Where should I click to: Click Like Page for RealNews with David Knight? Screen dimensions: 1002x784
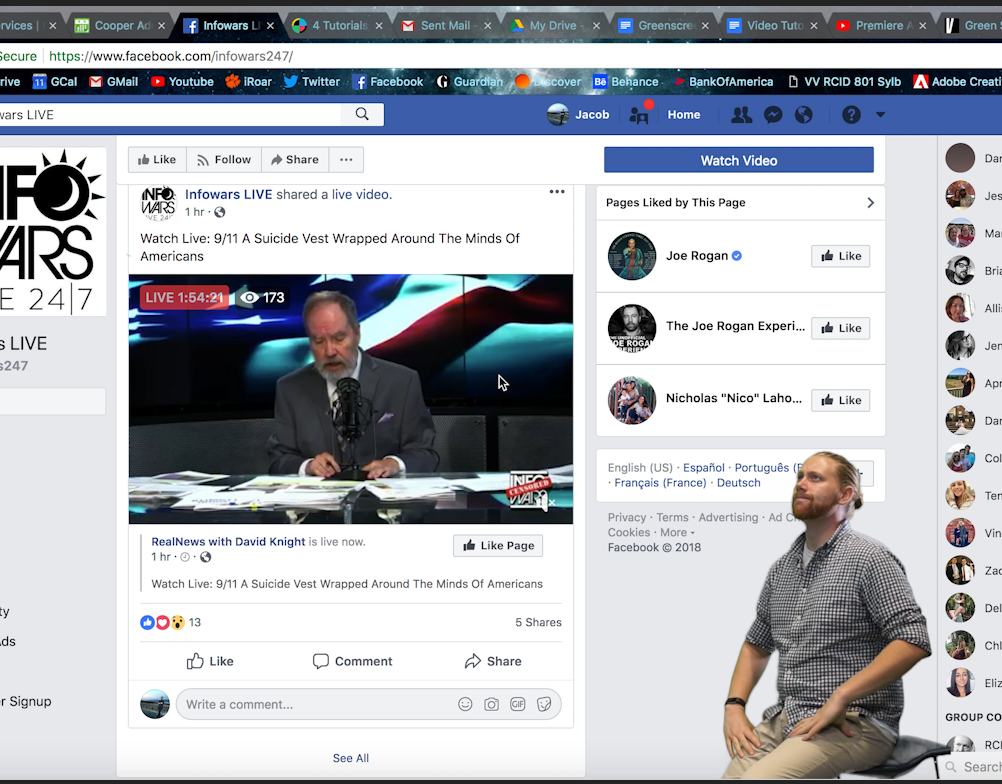pyautogui.click(x=498, y=546)
